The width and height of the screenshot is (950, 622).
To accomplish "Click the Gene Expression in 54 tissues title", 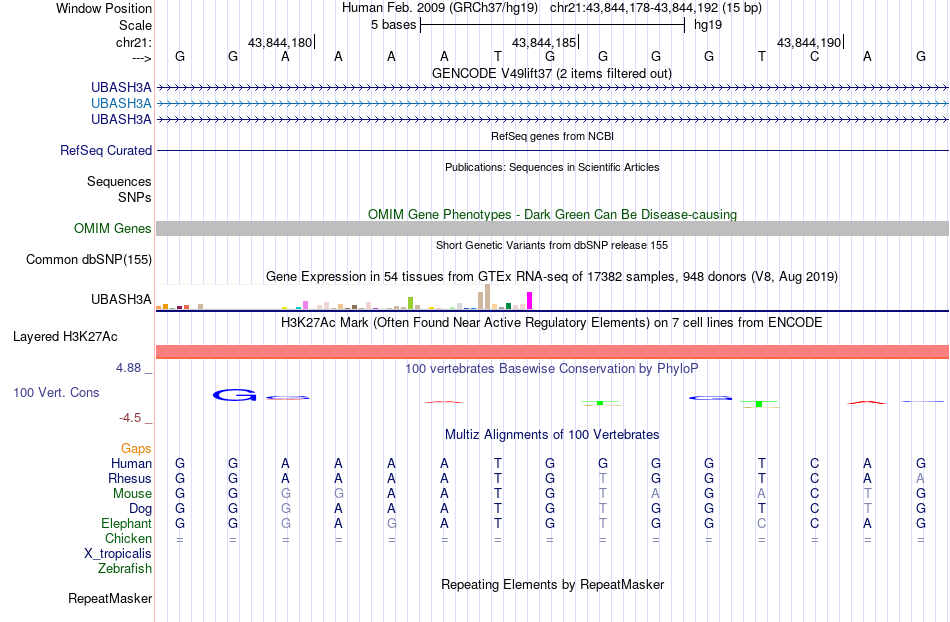I will [x=552, y=277].
